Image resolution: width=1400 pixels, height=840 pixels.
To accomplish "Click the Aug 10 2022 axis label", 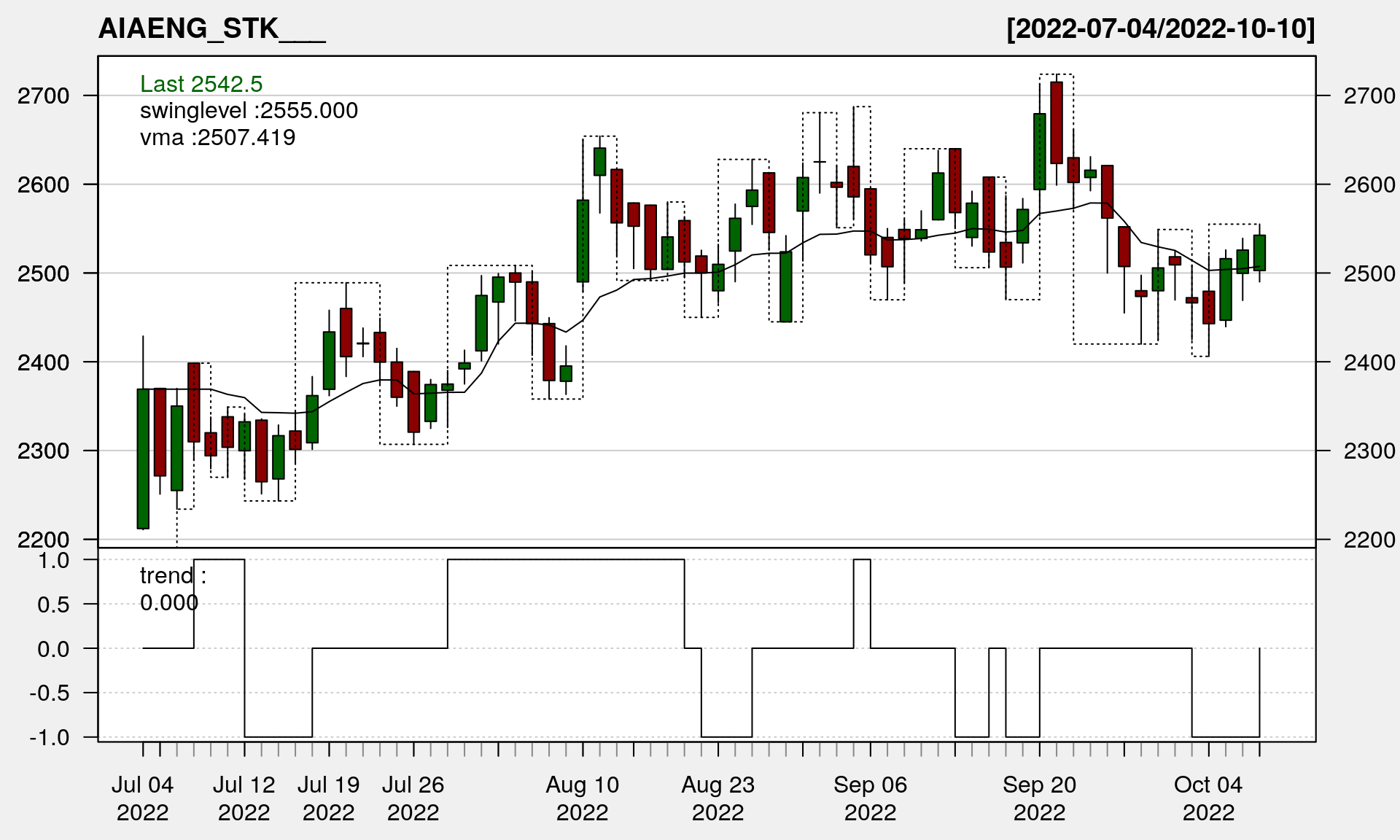I will pyautogui.click(x=583, y=798).
